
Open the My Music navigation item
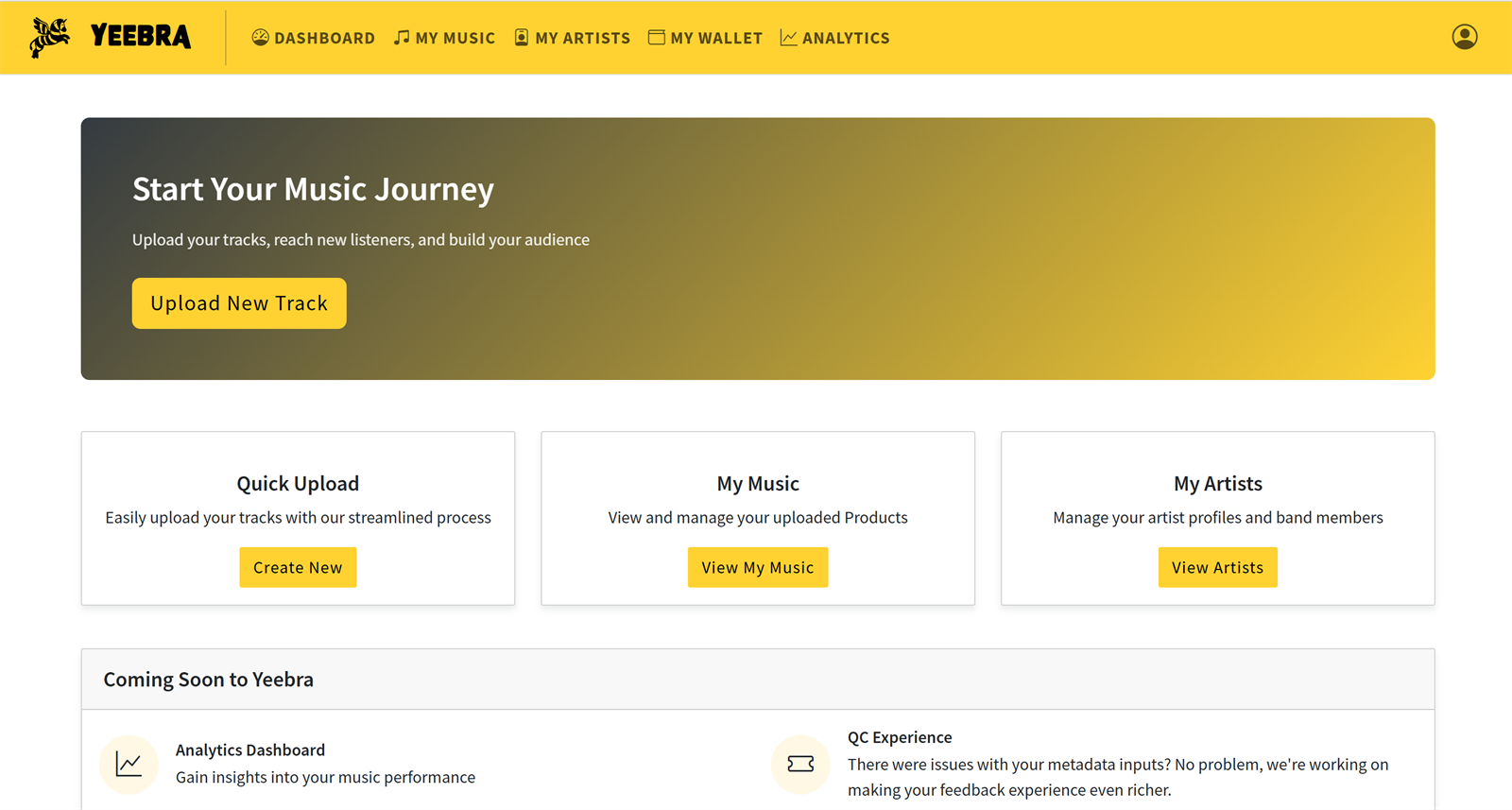(x=444, y=38)
